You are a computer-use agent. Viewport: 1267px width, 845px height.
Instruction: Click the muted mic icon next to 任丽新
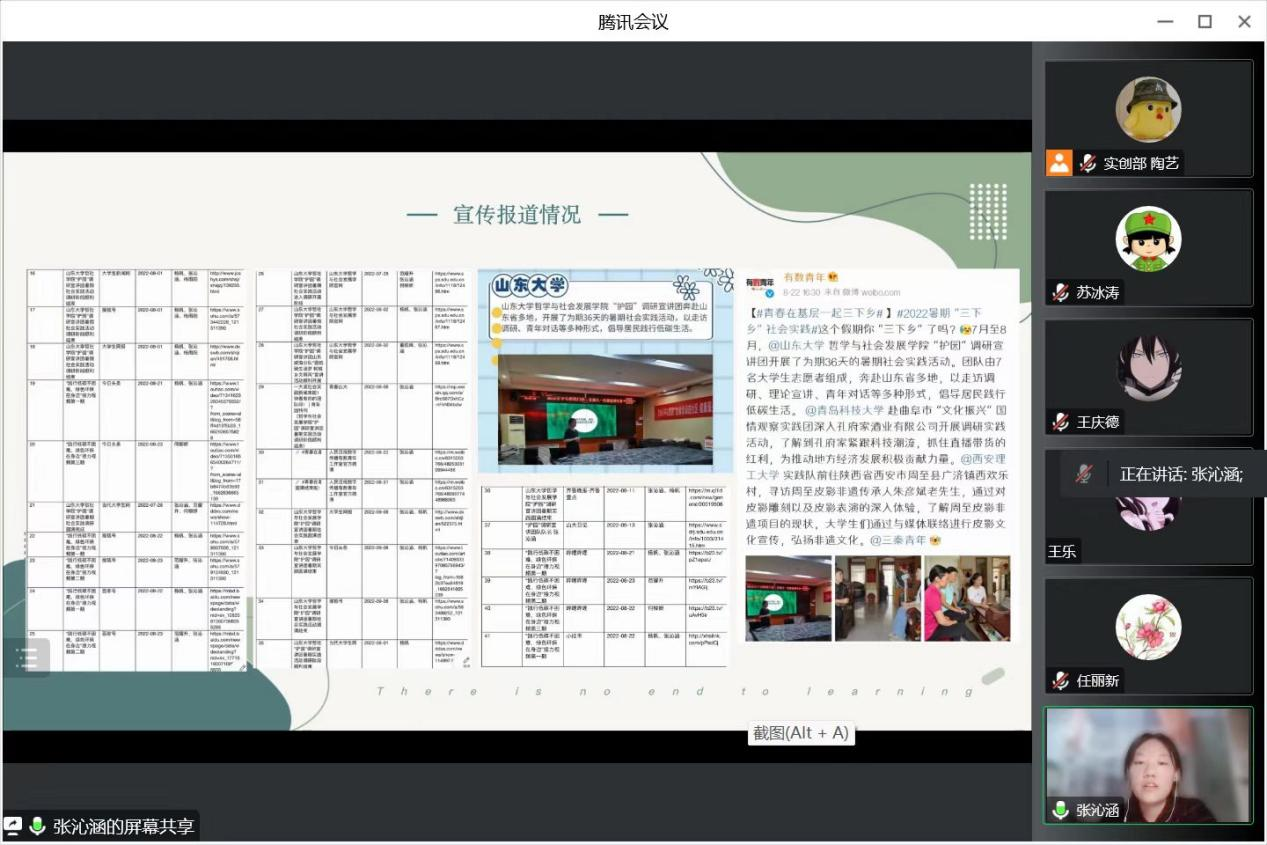click(x=1059, y=680)
